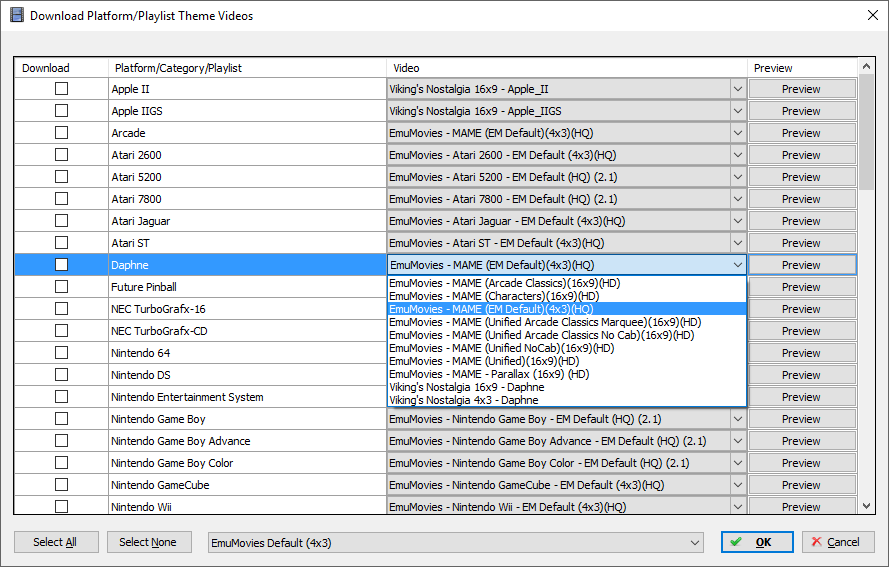
Task: Click the Cancel button
Action: [x=838, y=542]
